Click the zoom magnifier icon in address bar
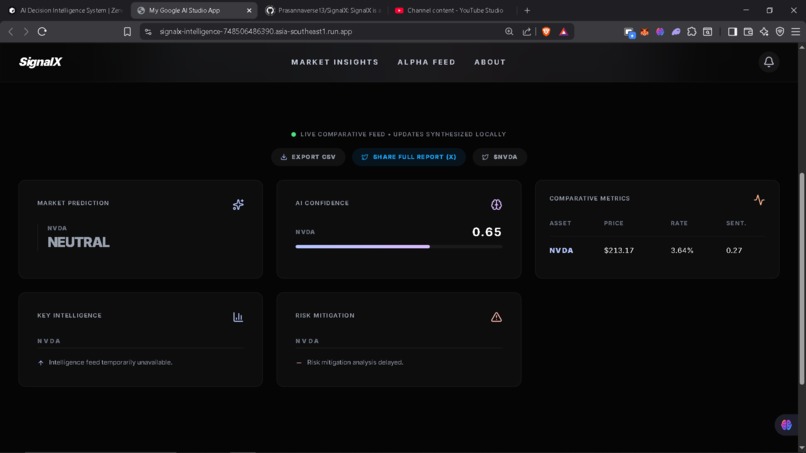 click(509, 31)
